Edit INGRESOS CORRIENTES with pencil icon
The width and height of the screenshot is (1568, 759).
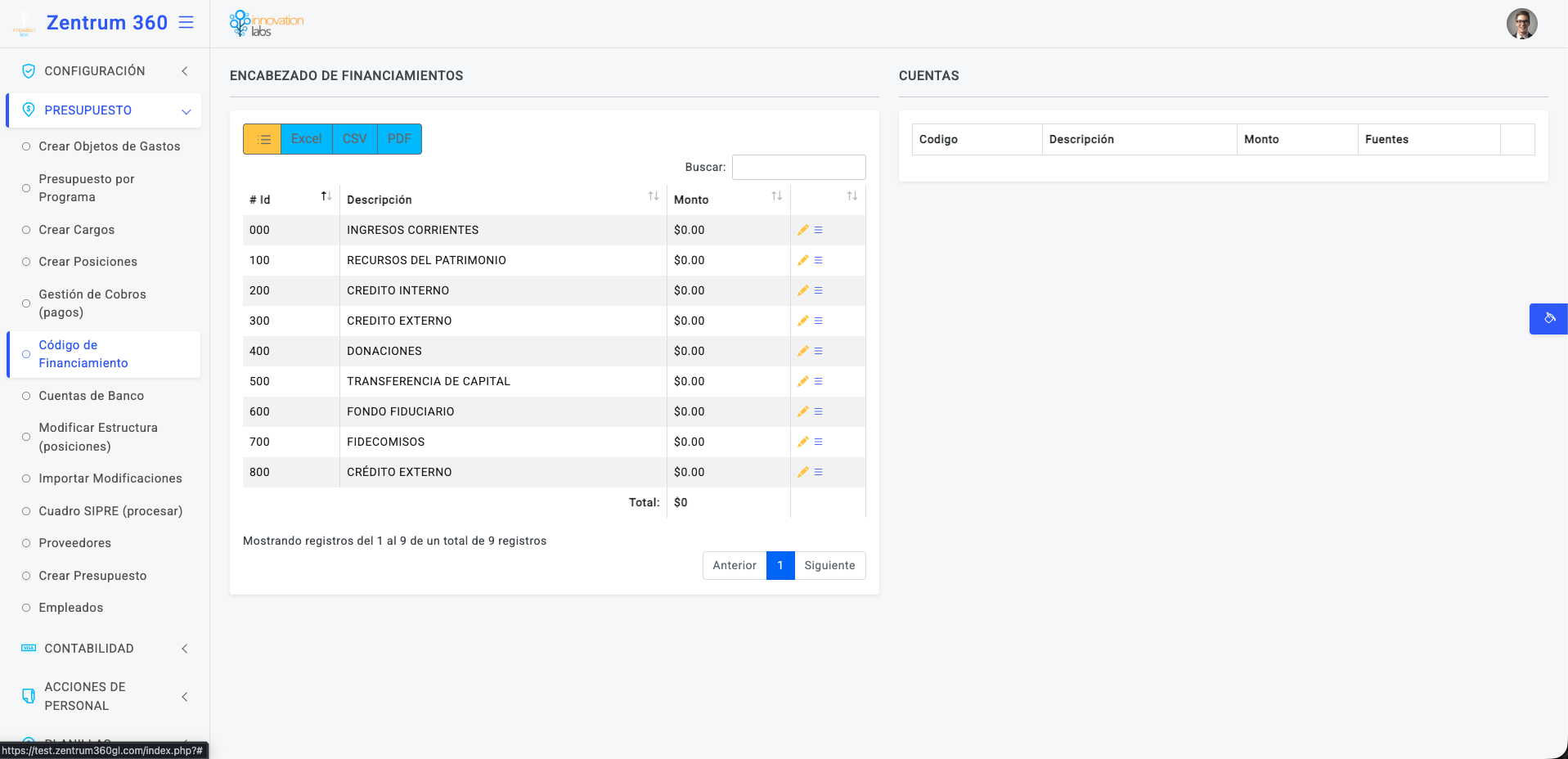coord(803,230)
